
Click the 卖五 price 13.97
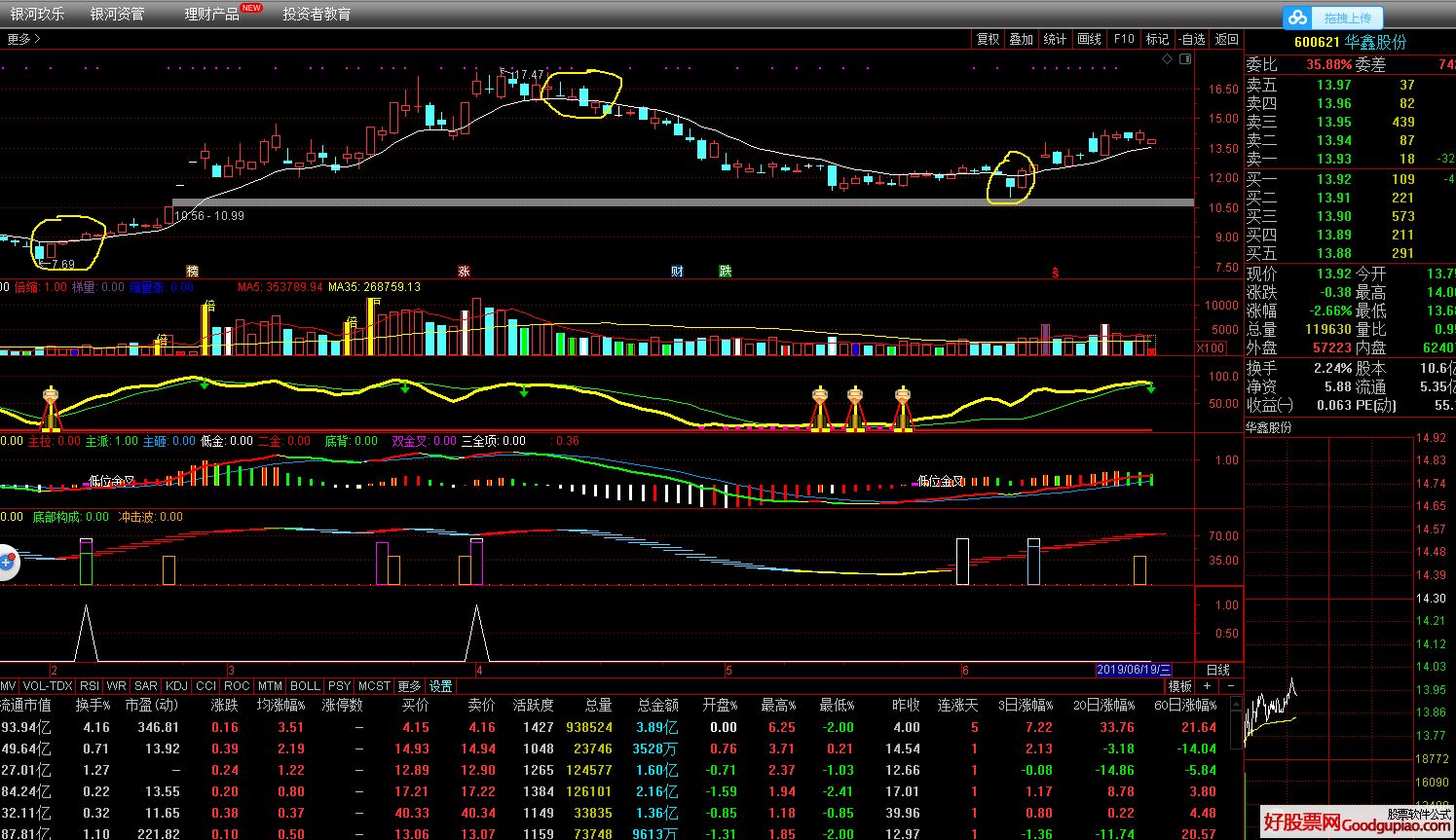pyautogui.click(x=1334, y=85)
